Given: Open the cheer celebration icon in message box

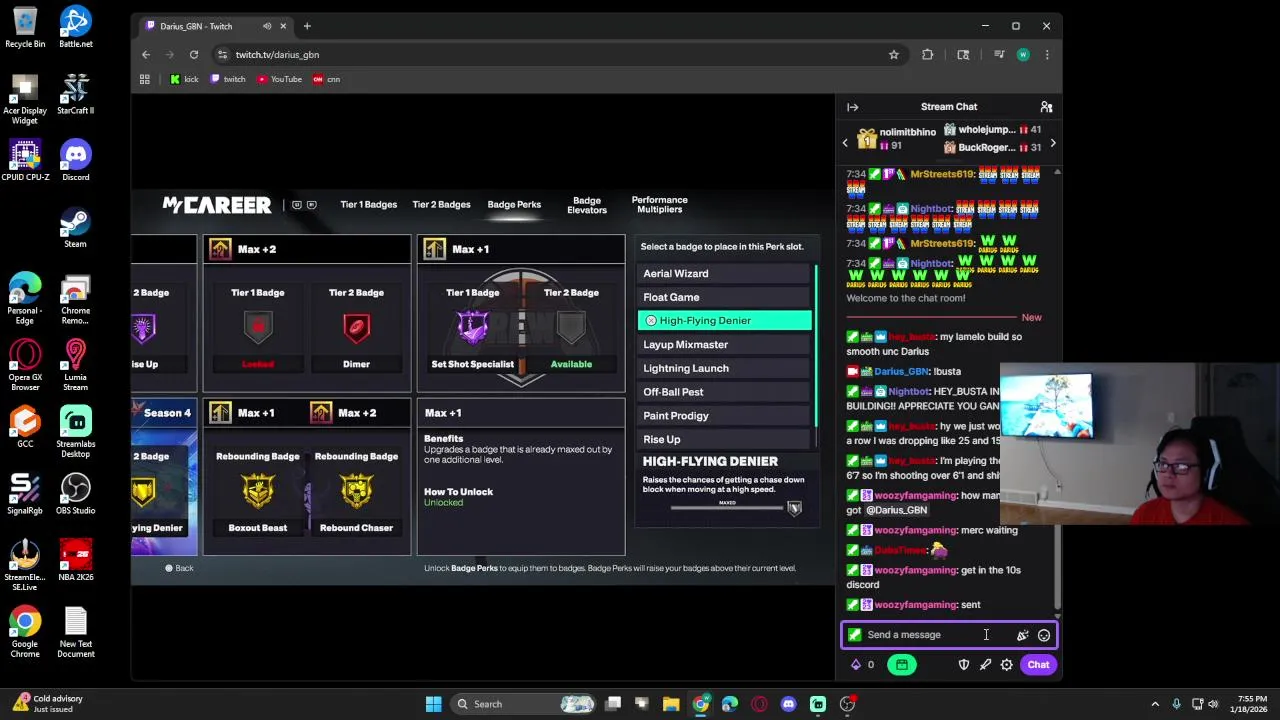Looking at the screenshot, I should 1022,635.
